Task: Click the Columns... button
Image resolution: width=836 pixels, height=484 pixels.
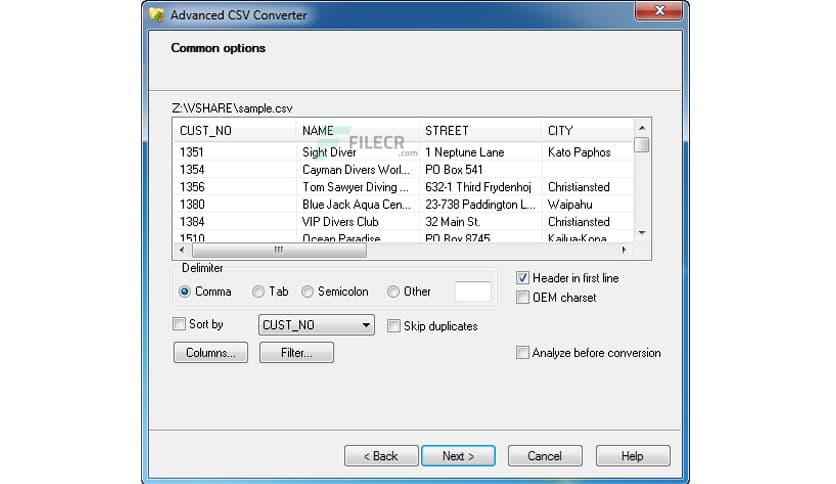Action: [211, 353]
